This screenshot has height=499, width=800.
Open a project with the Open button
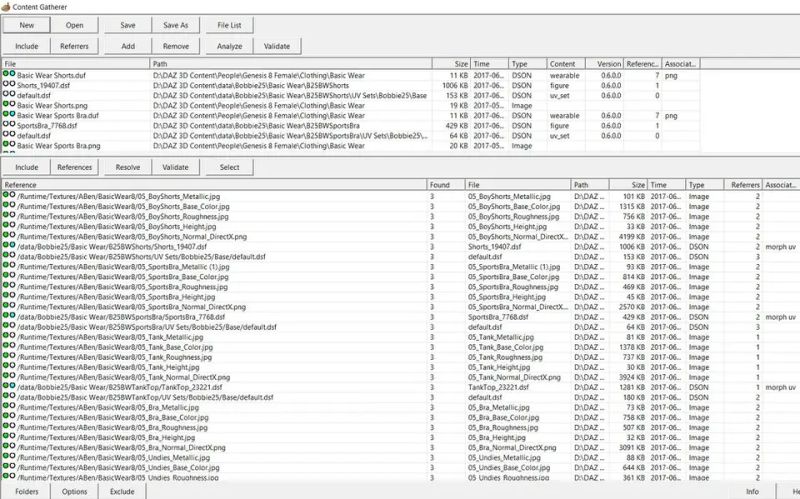[x=74, y=25]
